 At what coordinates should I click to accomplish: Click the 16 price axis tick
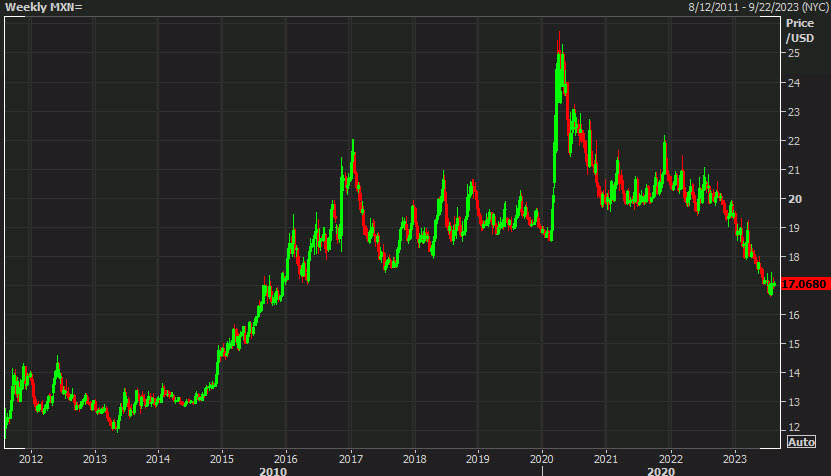tap(794, 315)
